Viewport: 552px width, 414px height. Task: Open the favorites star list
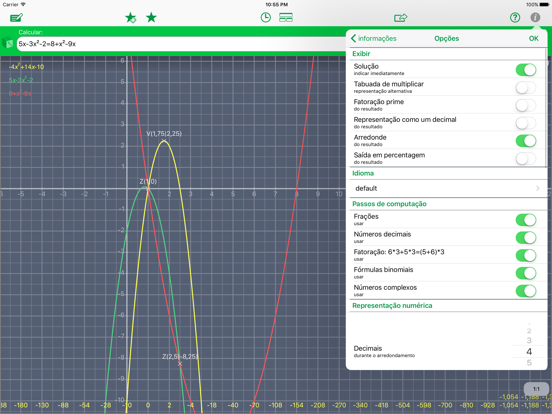click(151, 17)
